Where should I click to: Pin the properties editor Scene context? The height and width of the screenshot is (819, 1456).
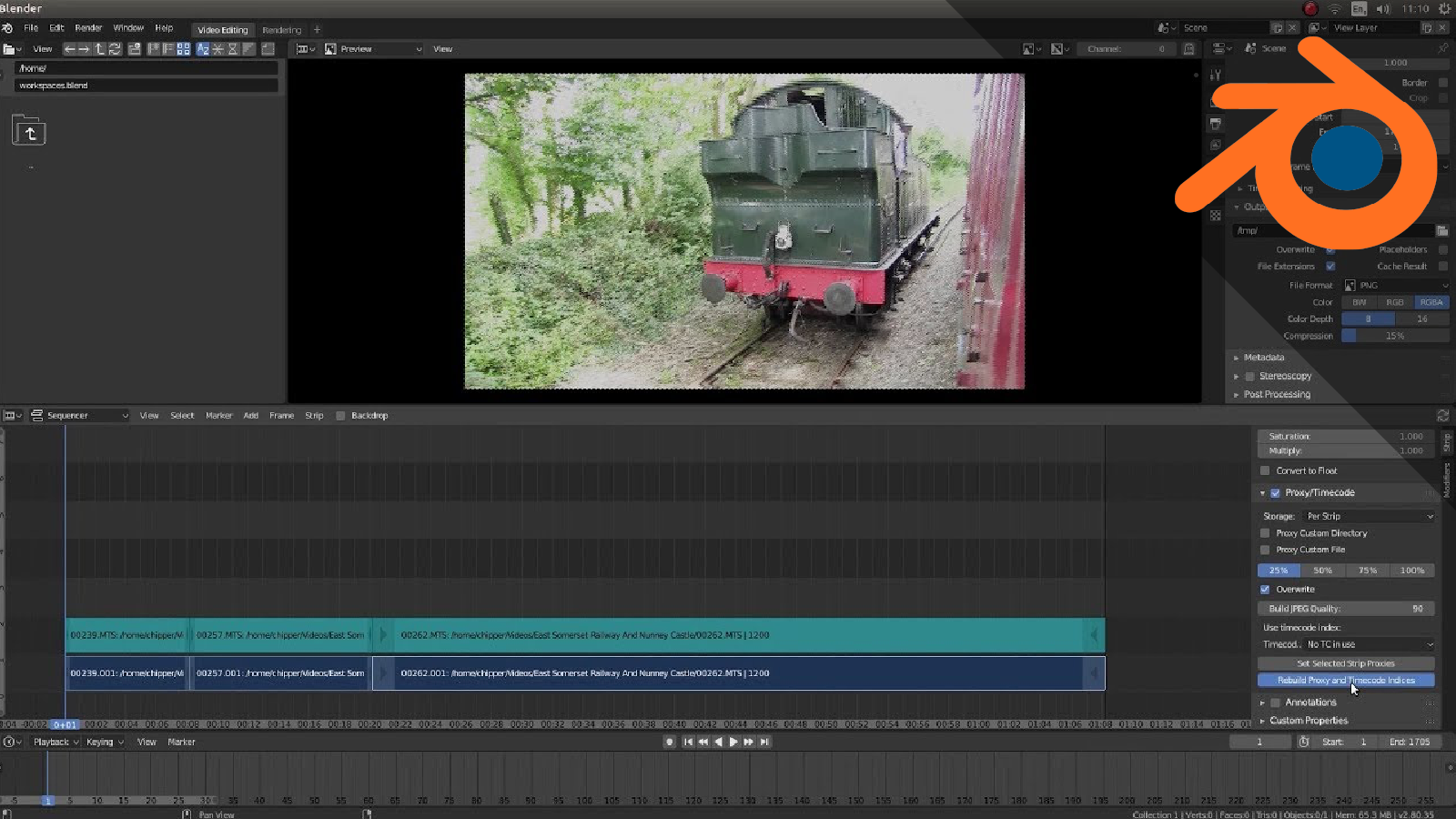1442,48
